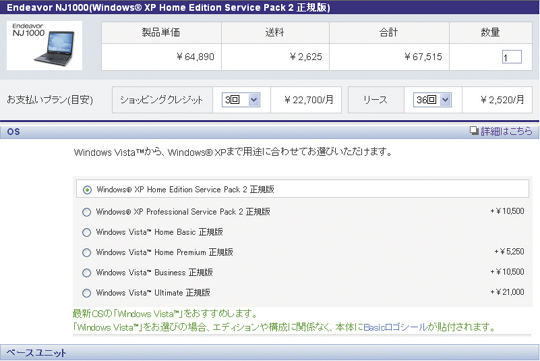
Task: Click the +¥10,500 Vista Business surcharge
Action: pos(507,272)
